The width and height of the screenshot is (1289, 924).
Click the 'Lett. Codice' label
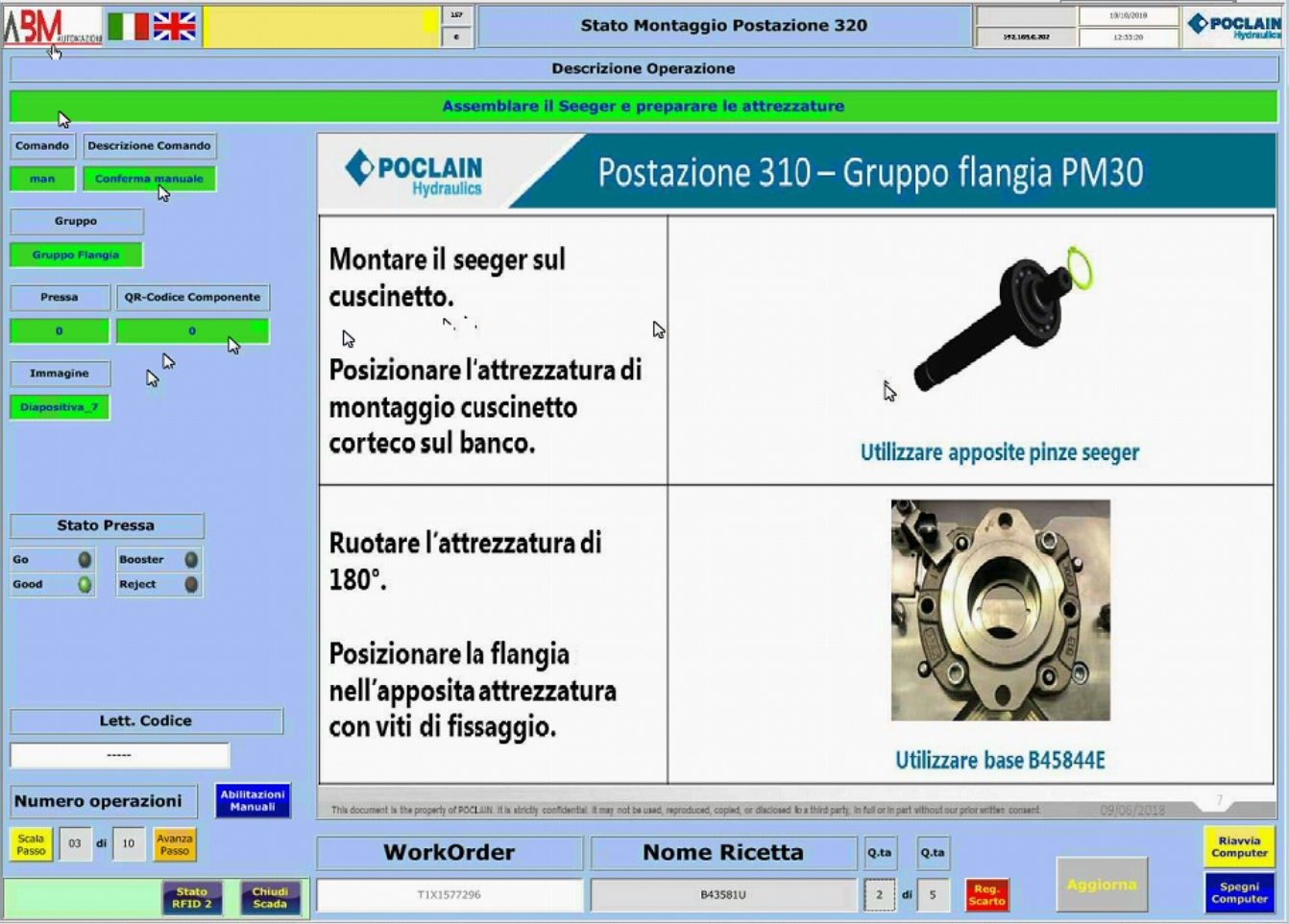tap(146, 721)
